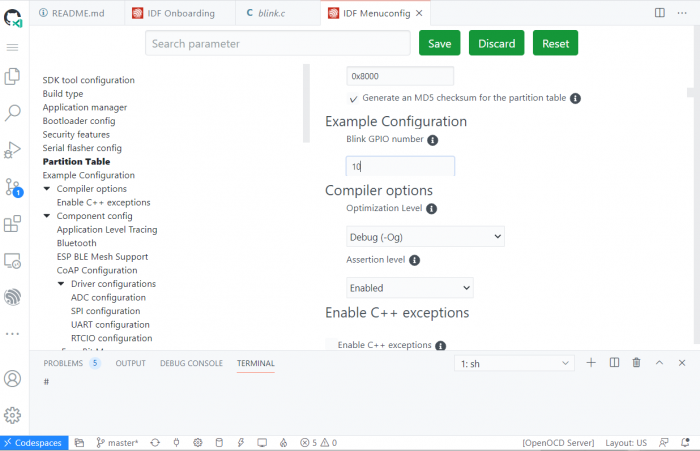Open Run and Debug view
The width and height of the screenshot is (700, 451).
(13, 150)
